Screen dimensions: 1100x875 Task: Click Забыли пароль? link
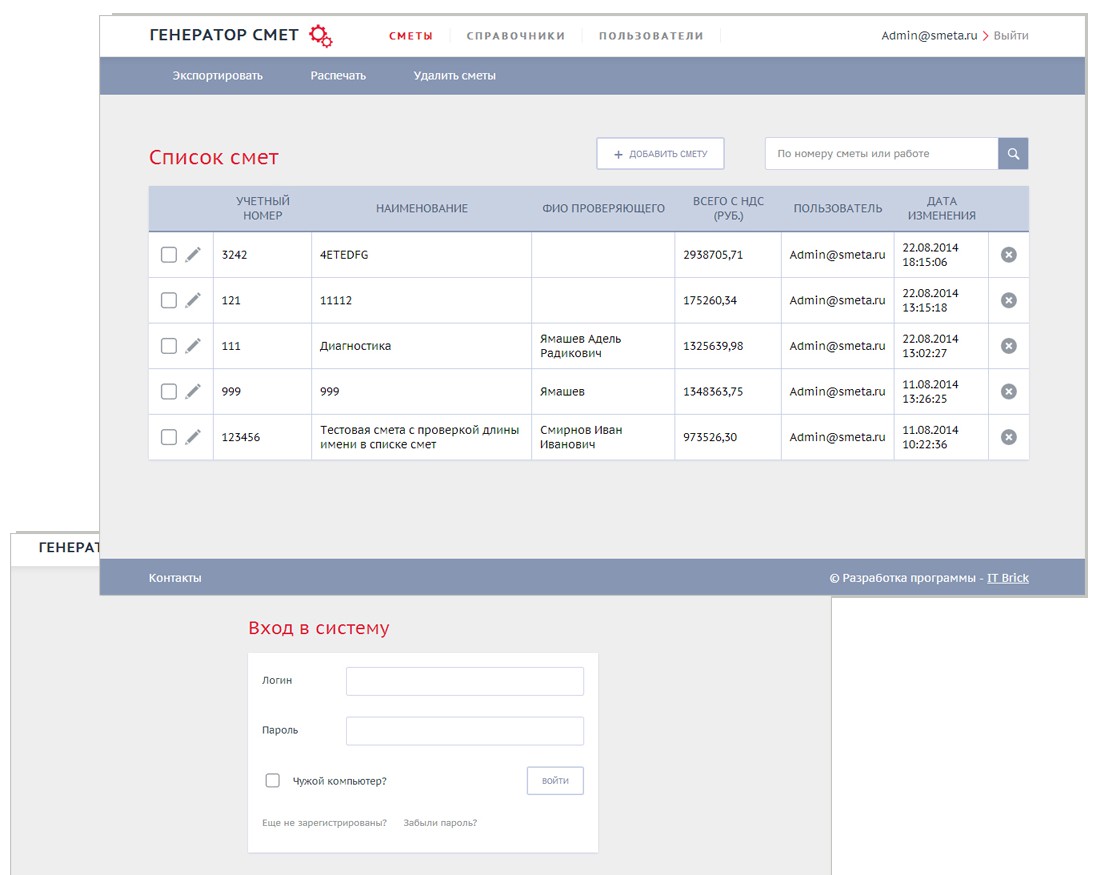tap(440, 823)
